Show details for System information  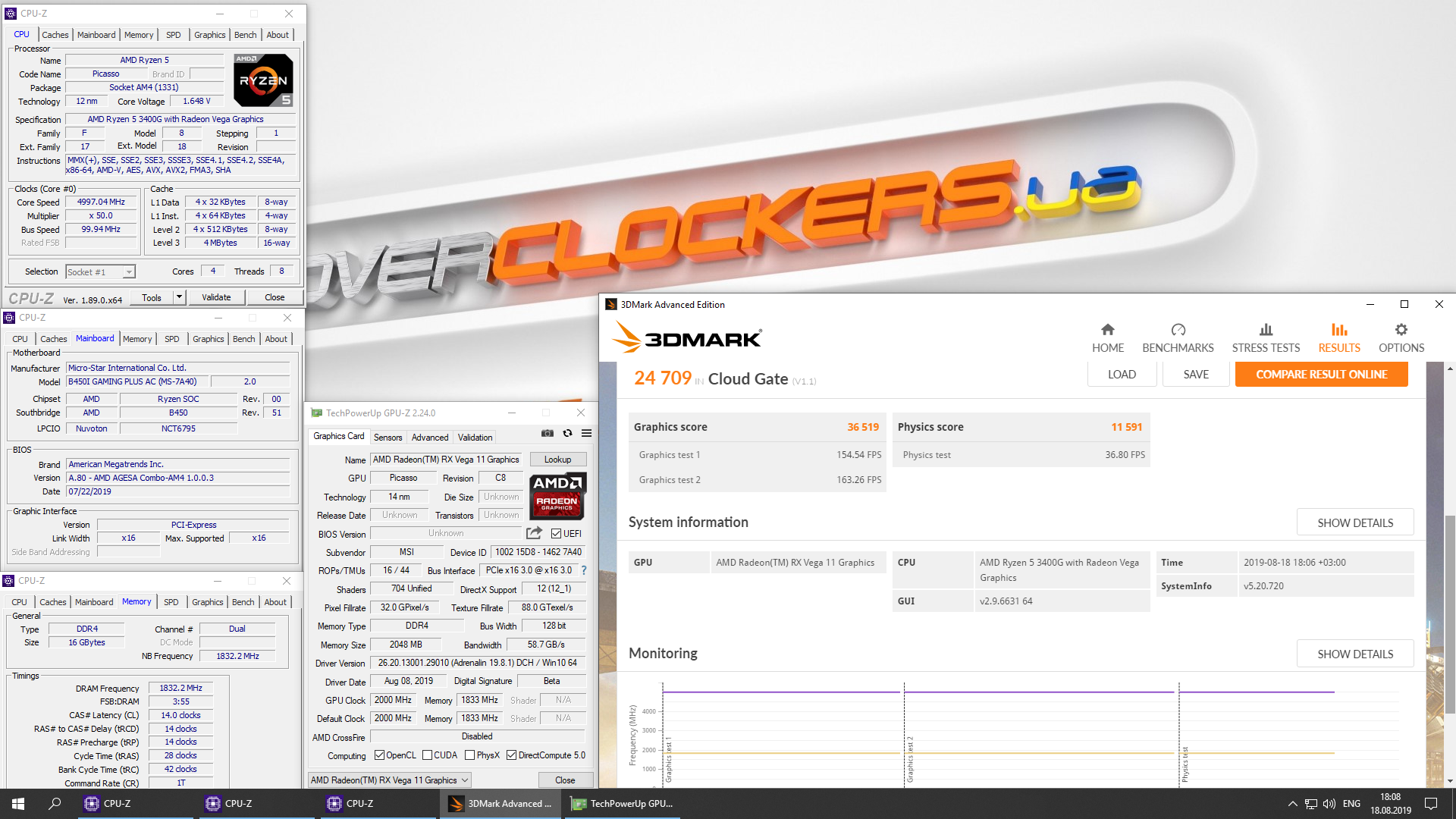(1355, 522)
